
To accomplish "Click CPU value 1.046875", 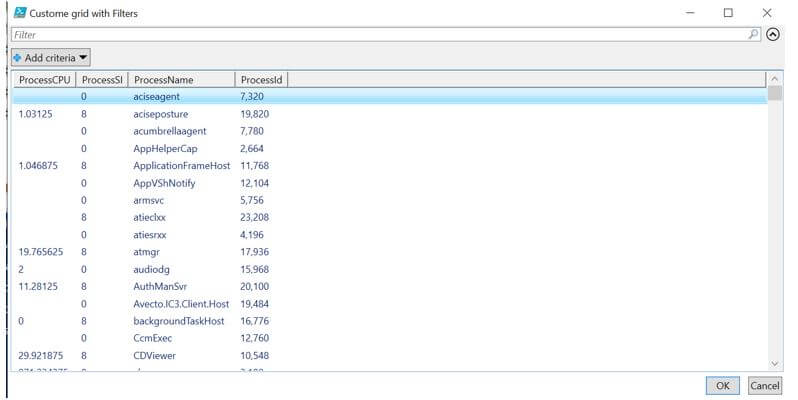I will (x=38, y=166).
